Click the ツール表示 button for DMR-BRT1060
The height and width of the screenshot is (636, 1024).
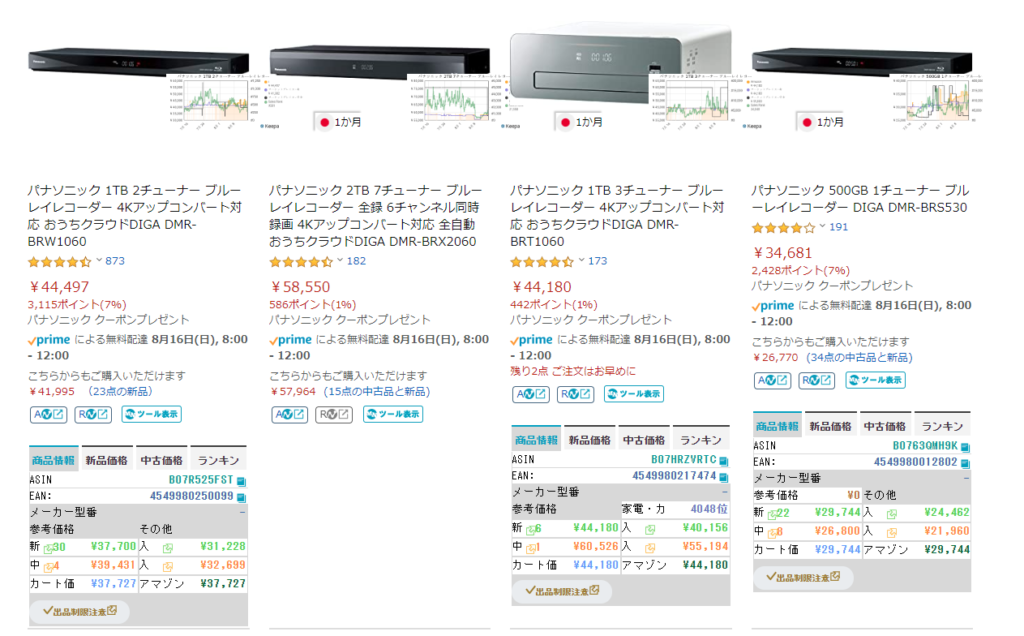[x=633, y=394]
